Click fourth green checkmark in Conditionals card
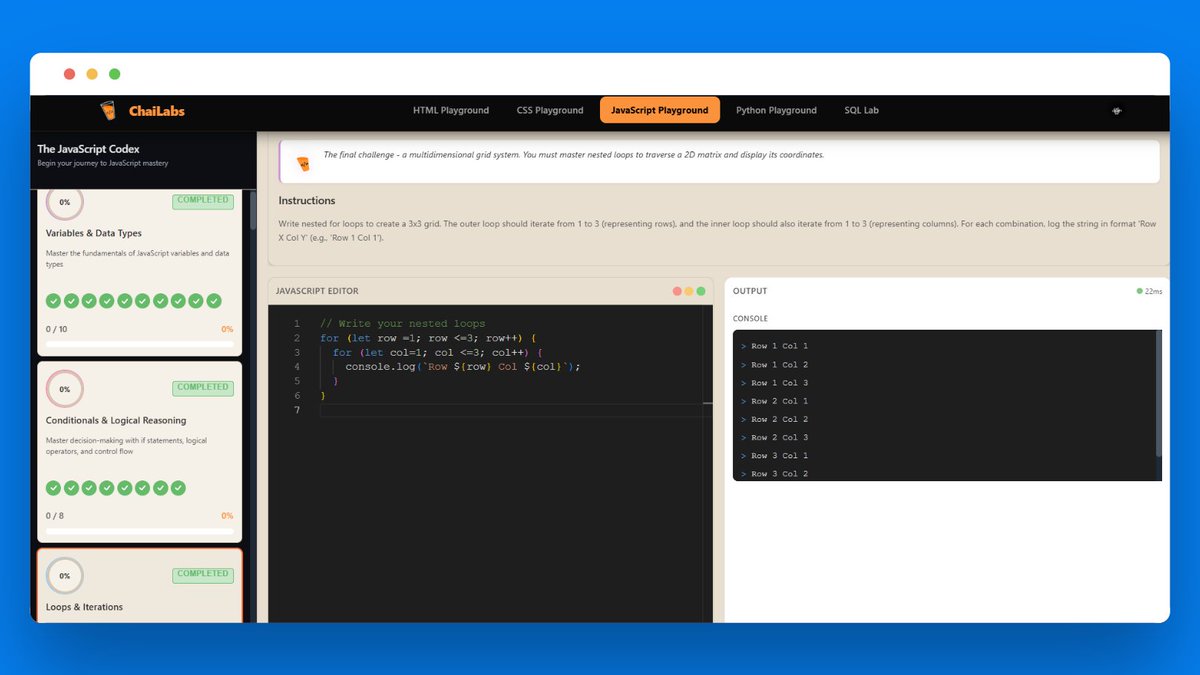This screenshot has width=1200, height=675. tap(107, 488)
